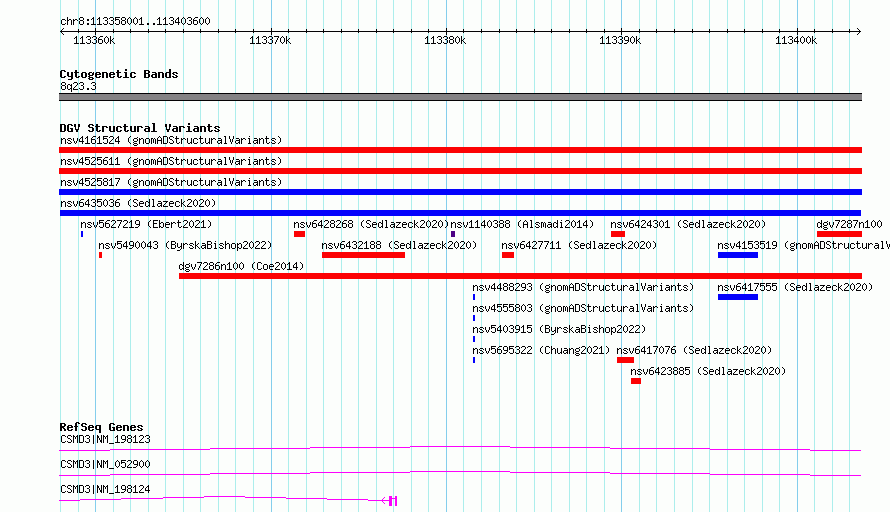This screenshot has width=890, height=512.
Task: Select the nsv6427711 (Sedlazeck2020) label
Action: 579,245
